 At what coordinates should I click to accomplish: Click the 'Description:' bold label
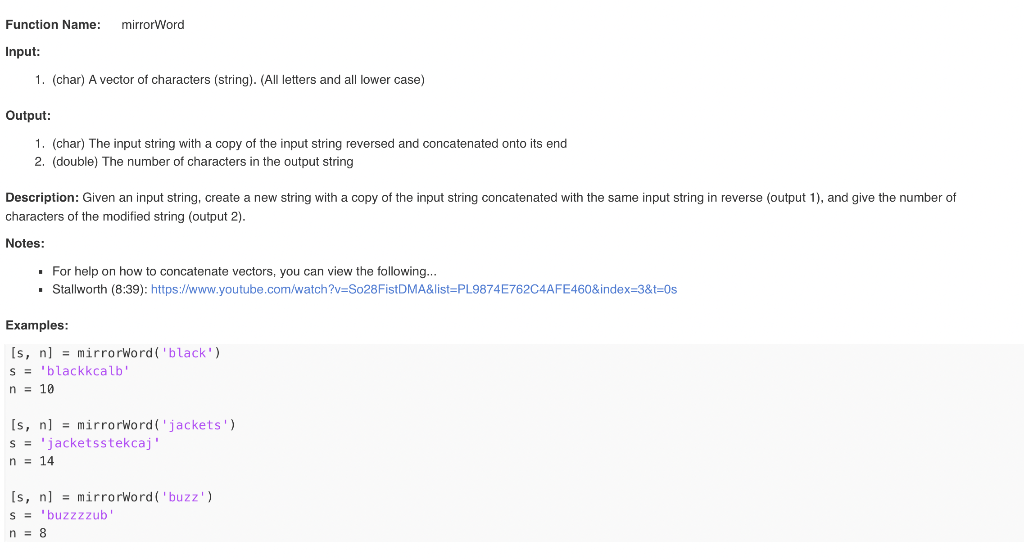click(x=42, y=198)
